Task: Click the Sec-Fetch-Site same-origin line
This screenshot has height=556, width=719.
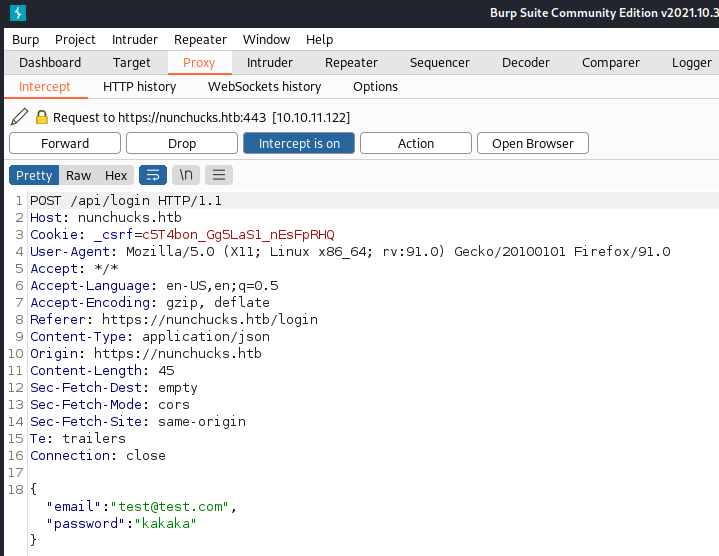Action: click(138, 422)
